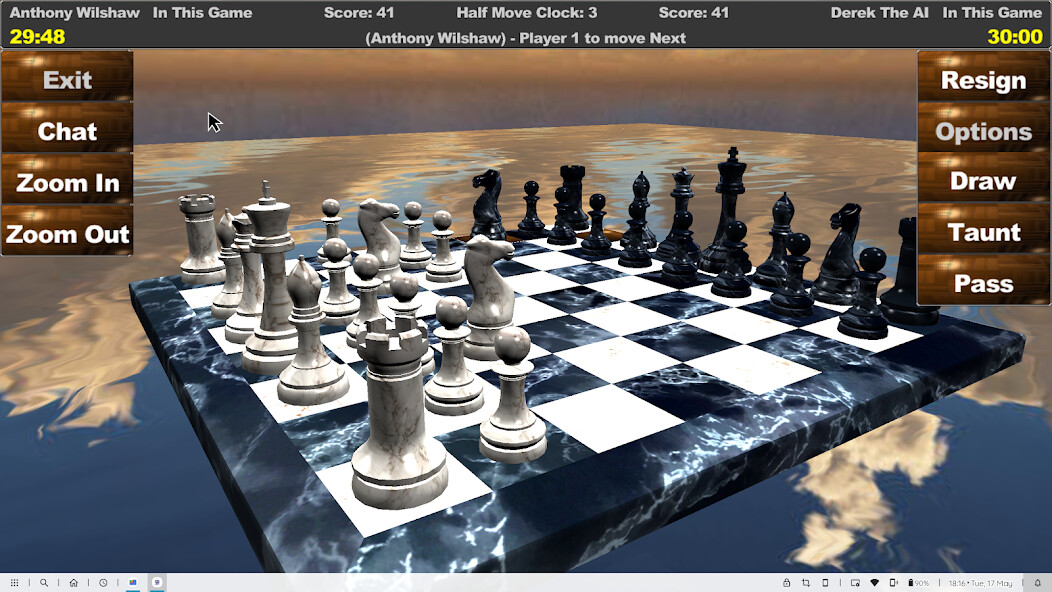Click Player 1's 29:48 timer
Screen dimensions: 1052x592
tap(38, 36)
